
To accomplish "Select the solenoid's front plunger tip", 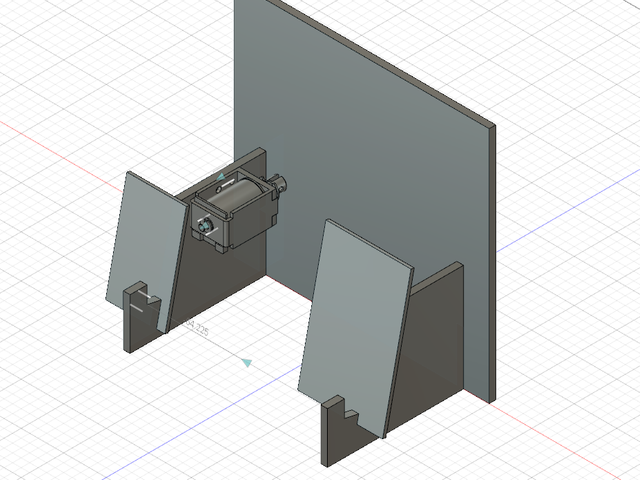I will (x=205, y=227).
